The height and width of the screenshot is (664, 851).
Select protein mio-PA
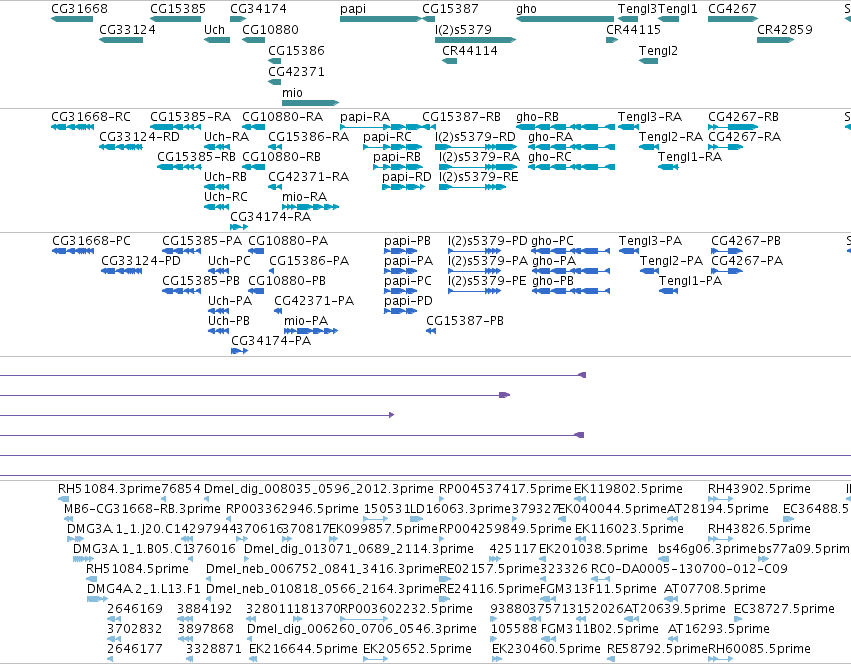[x=311, y=331]
